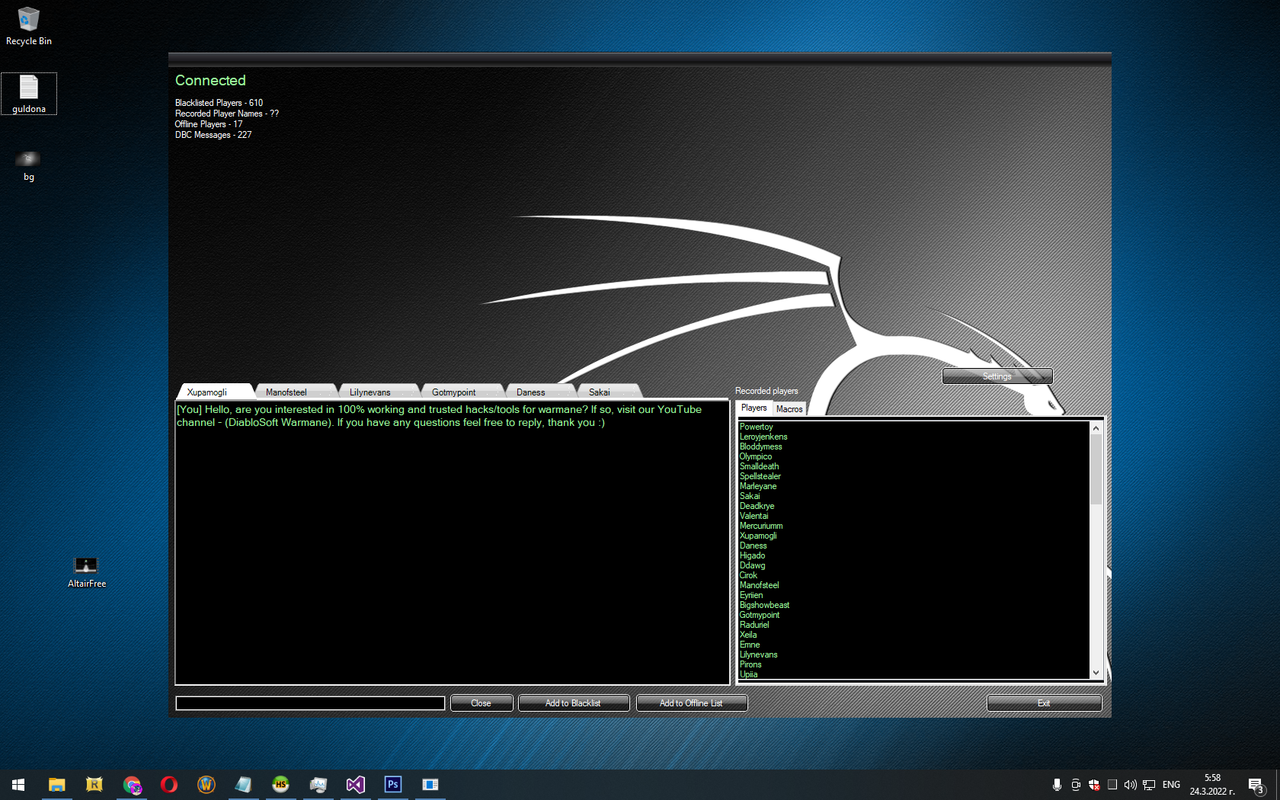Select Ddawg in the recorded players list
Image resolution: width=1280 pixels, height=800 pixels.
752,566
